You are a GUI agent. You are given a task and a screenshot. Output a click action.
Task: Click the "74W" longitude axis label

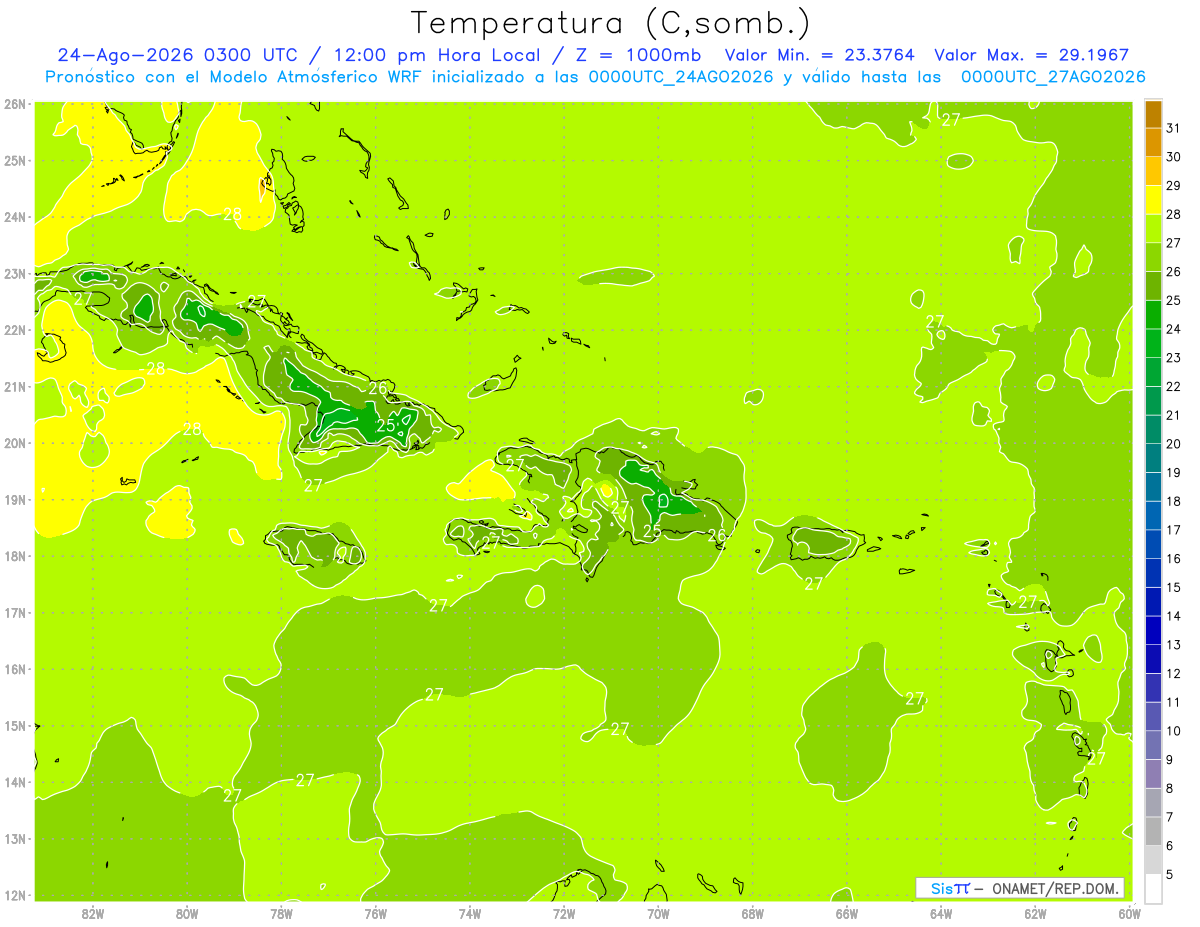pyautogui.click(x=469, y=913)
